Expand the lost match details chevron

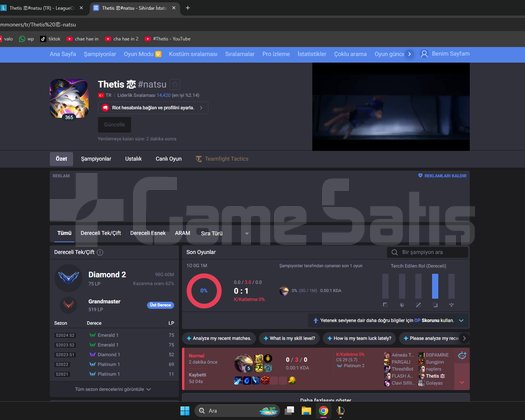pyautogui.click(x=462, y=382)
